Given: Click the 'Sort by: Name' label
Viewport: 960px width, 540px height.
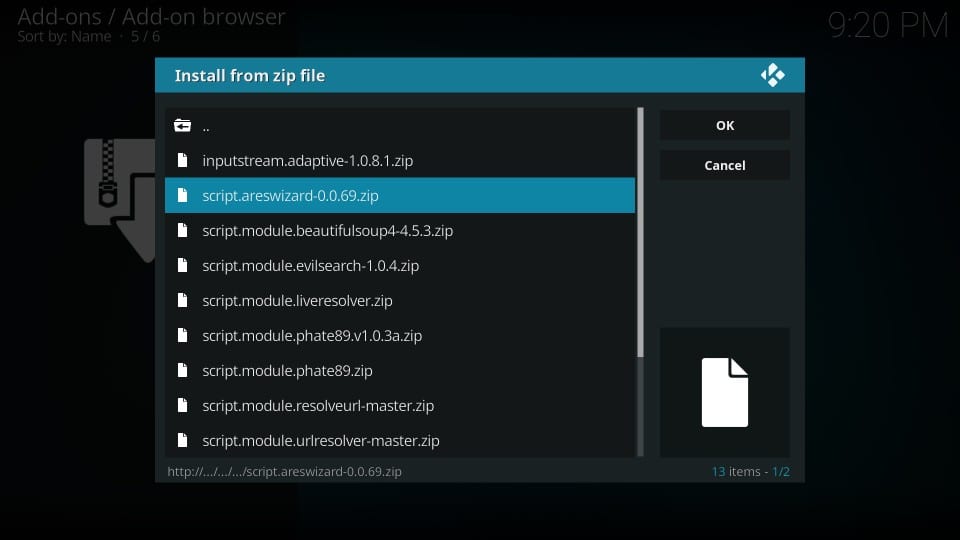Looking at the screenshot, I should click(64, 37).
